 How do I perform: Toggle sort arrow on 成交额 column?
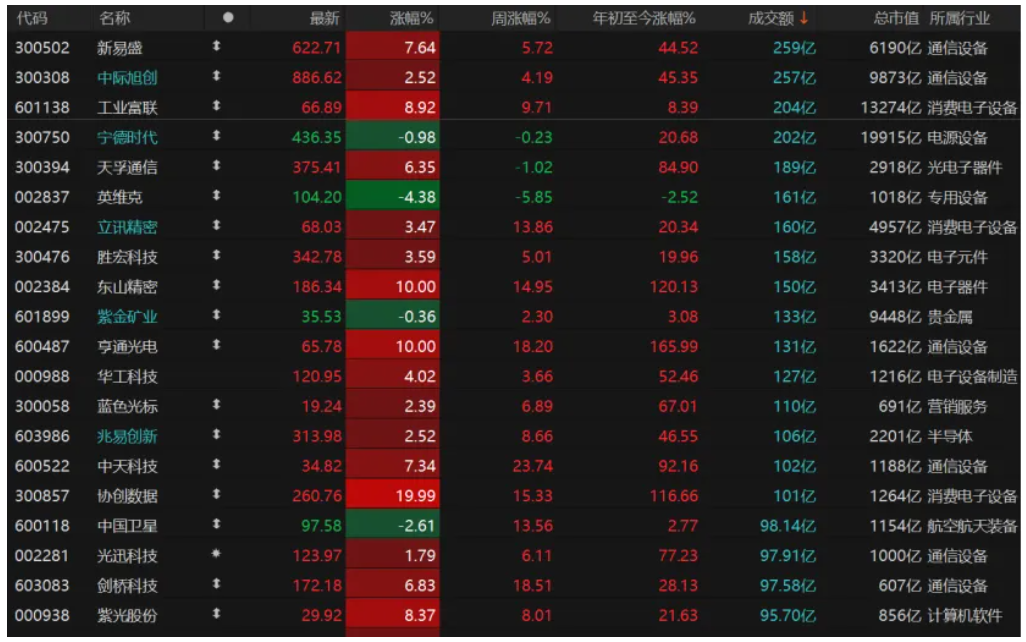click(x=803, y=18)
